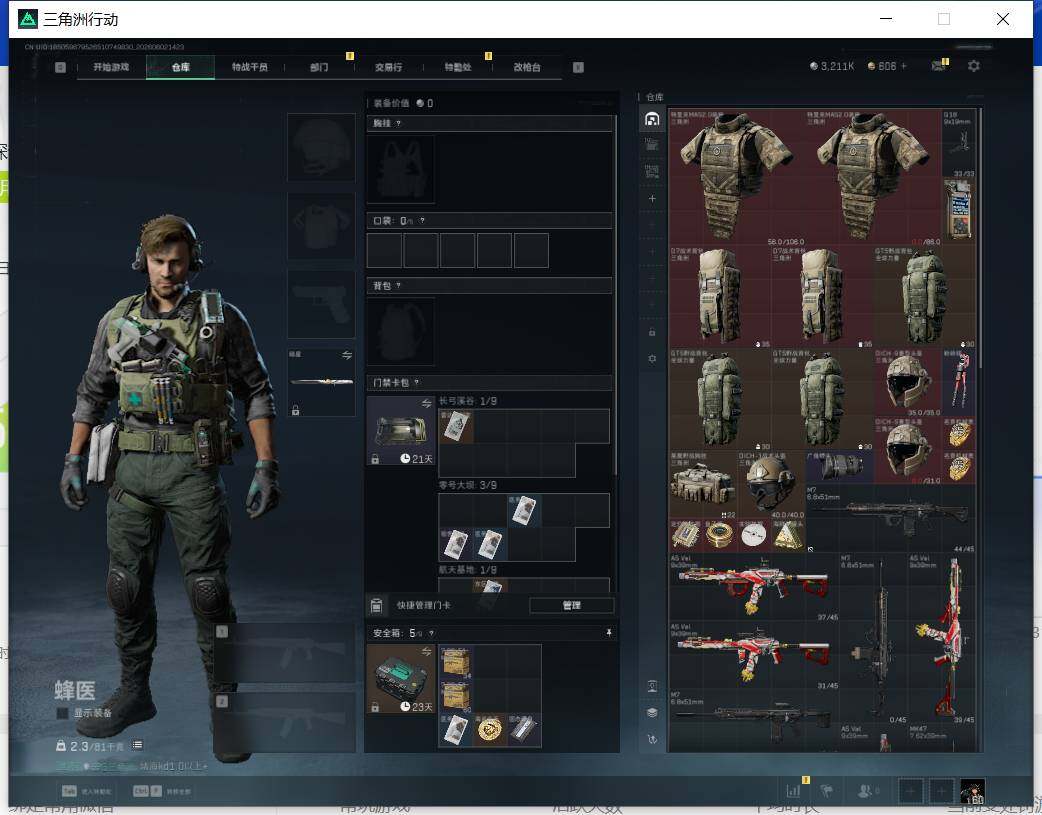
Task: Select the empty helmet equipment slot
Action: pos(321,147)
